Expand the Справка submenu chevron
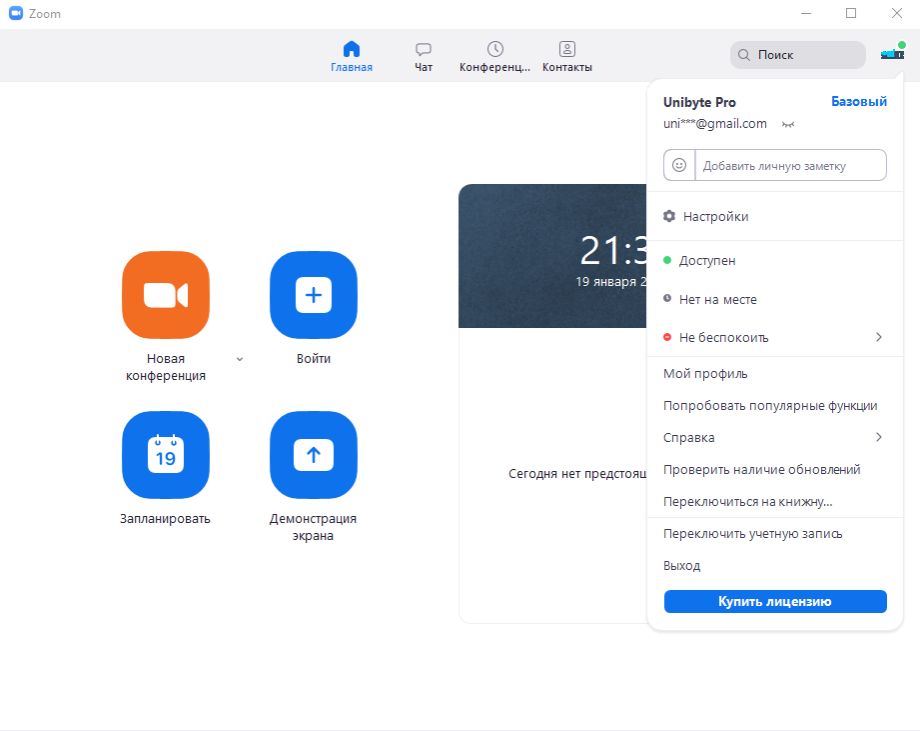This screenshot has height=731, width=920. click(878, 437)
